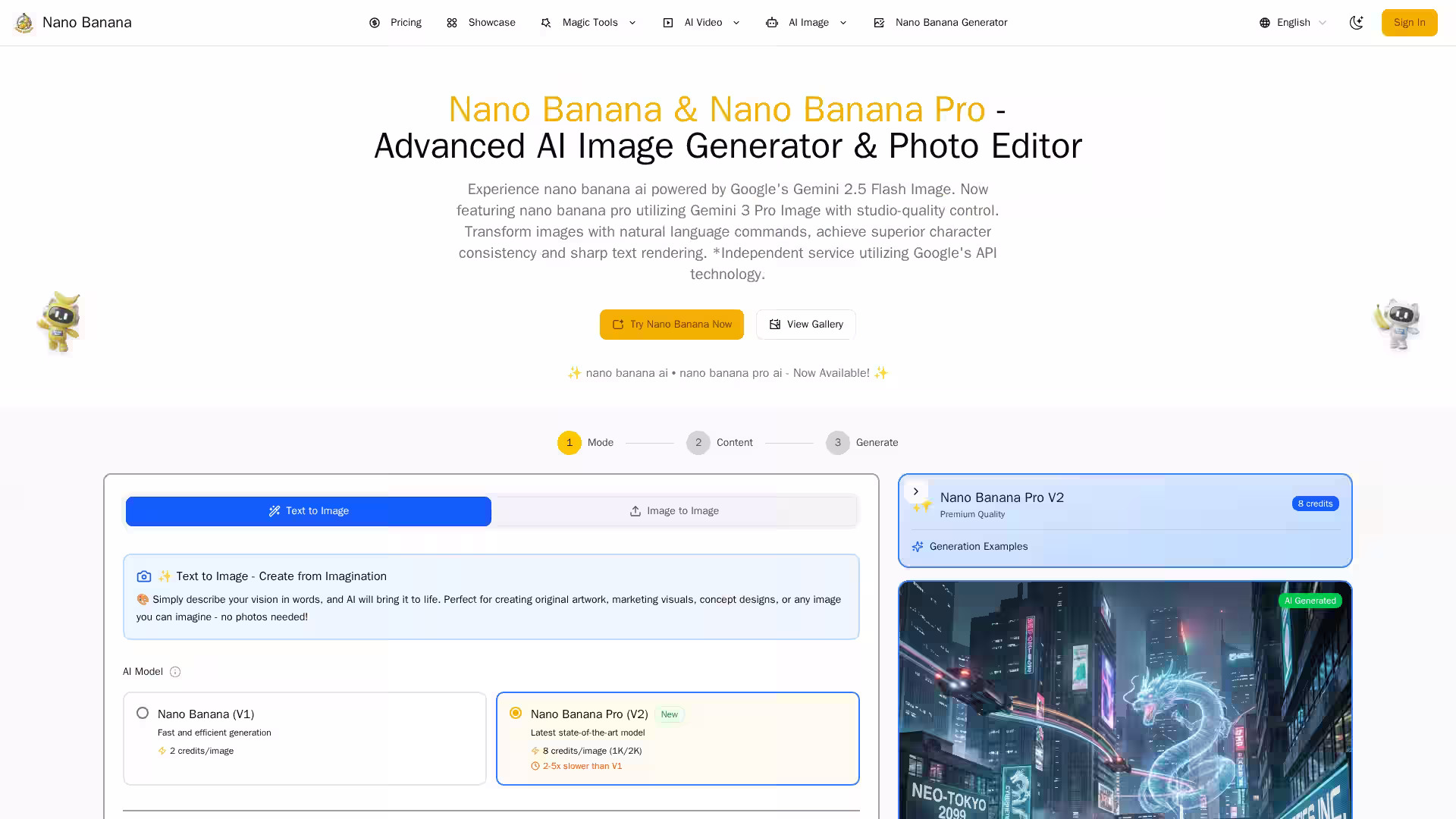This screenshot has width=1456, height=819.
Task: Expand the Magic Tools dropdown
Action: point(588,23)
